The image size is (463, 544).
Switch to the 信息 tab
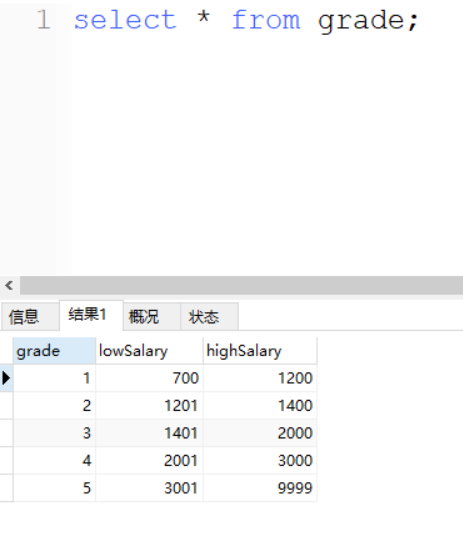point(30,317)
